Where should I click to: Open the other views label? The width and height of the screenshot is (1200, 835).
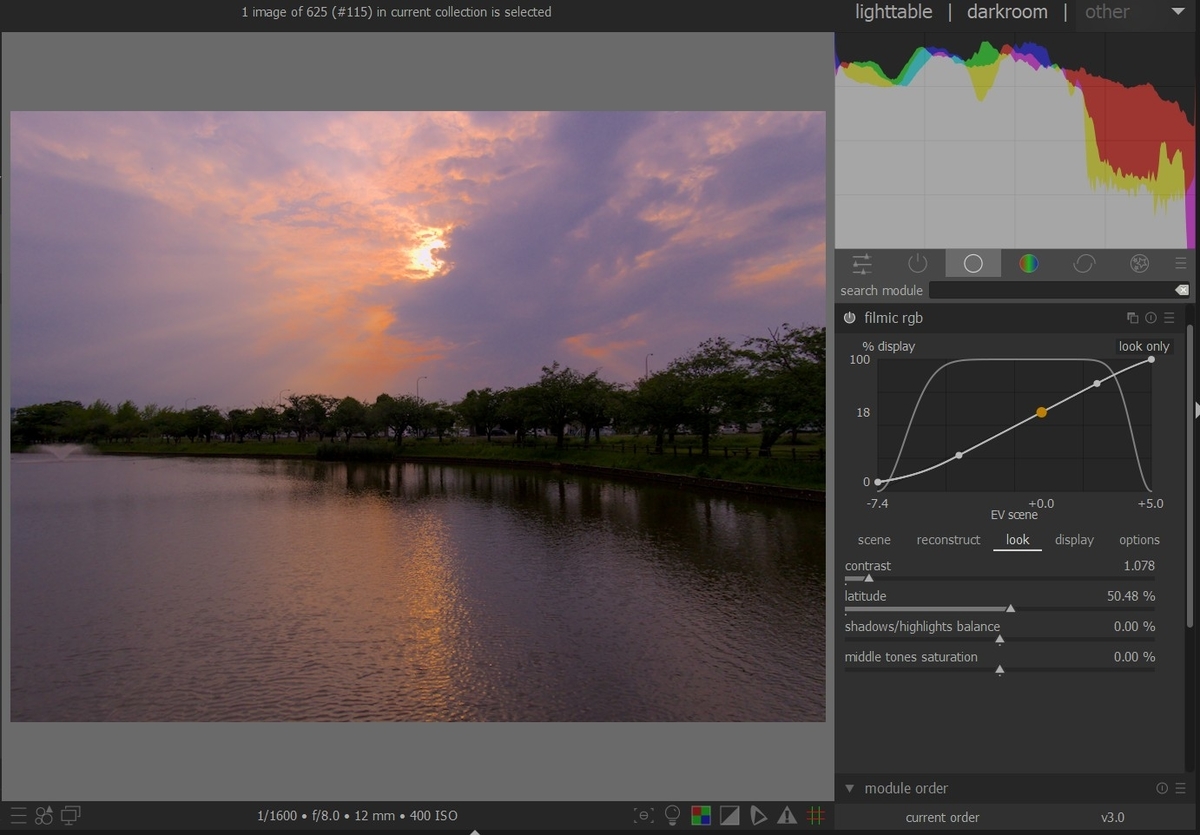pos(1107,12)
